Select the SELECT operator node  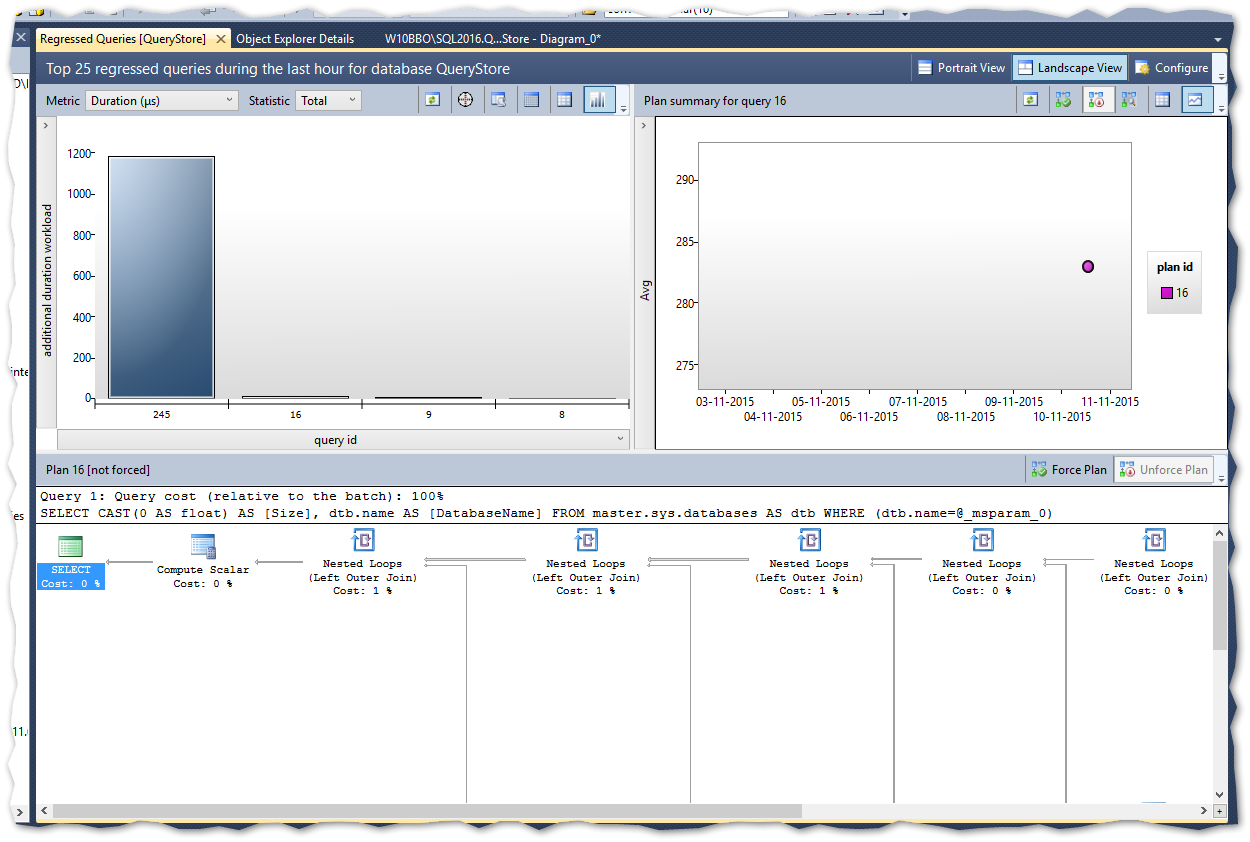71,563
